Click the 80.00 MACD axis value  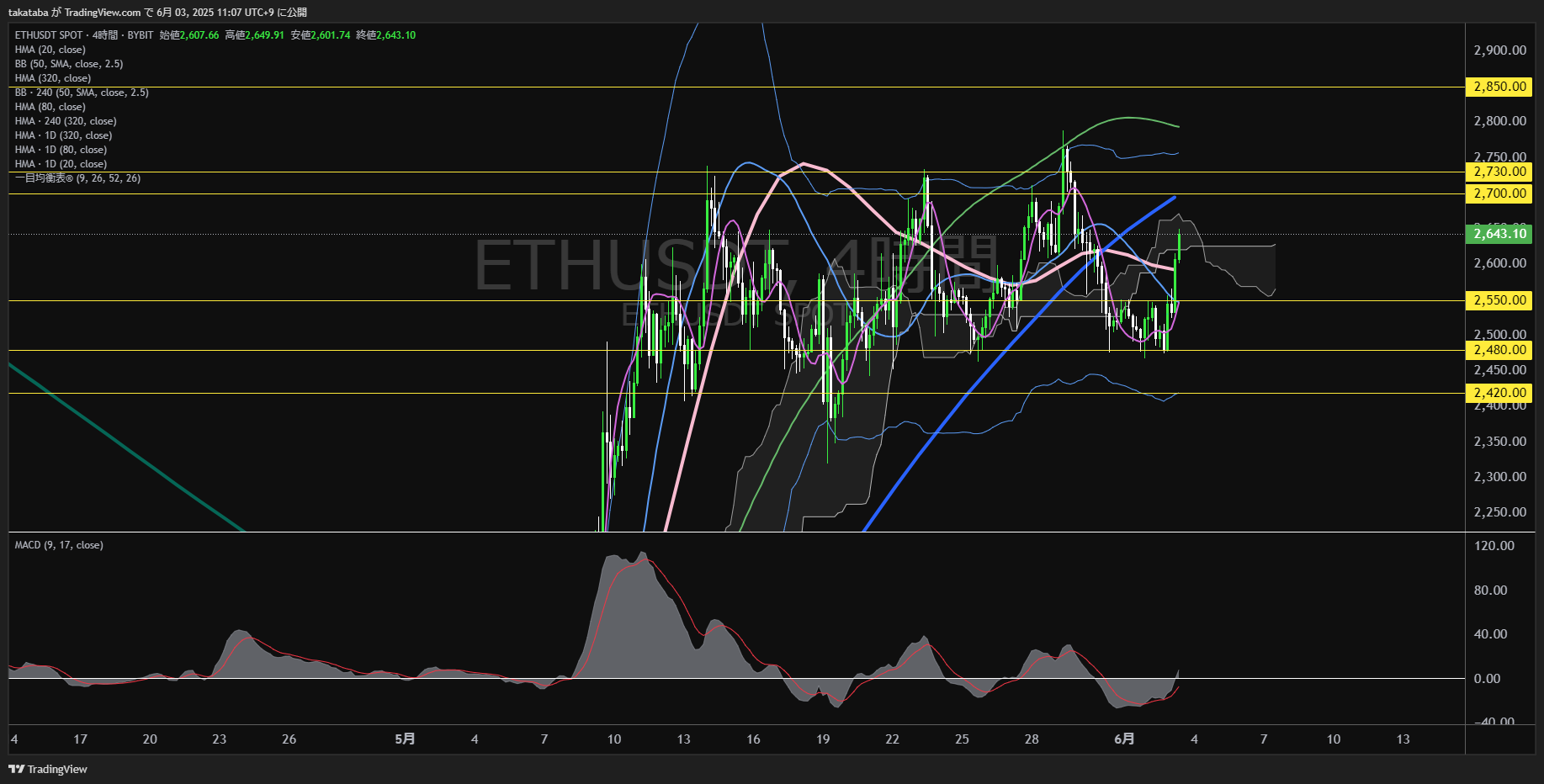click(1490, 591)
